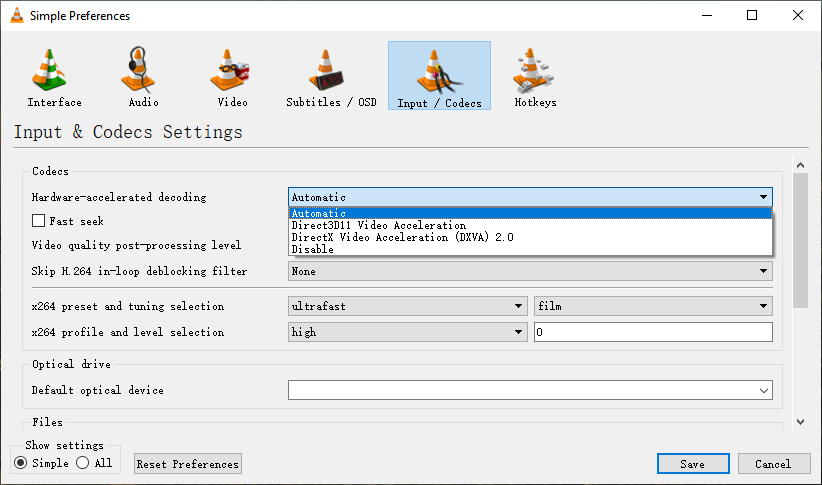Click the scrollbar down arrow
The width and height of the screenshot is (822, 485).
(x=800, y=422)
